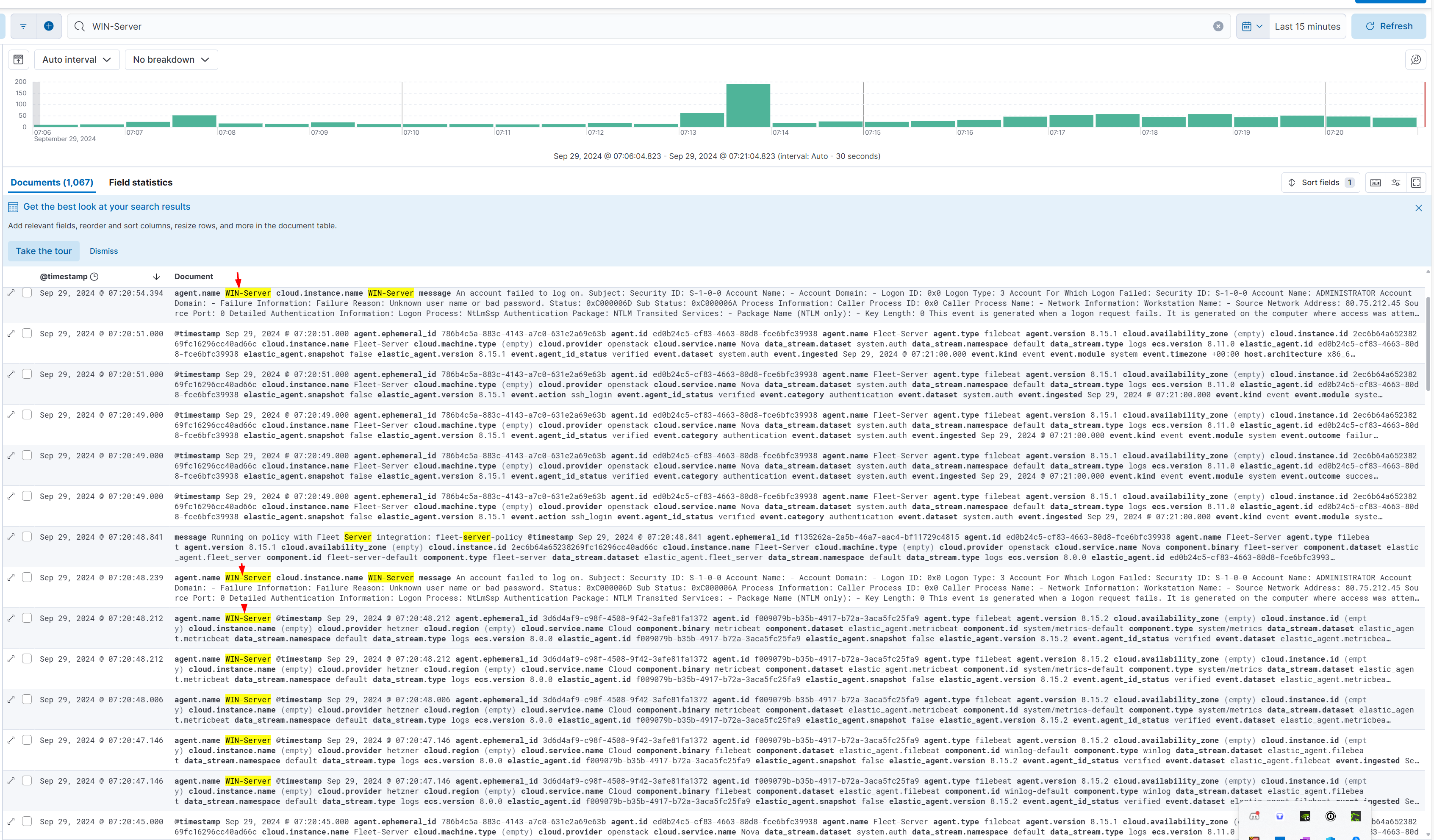Open the blue bucket tray icon
Screen dimensions: 1434x840
point(1280,816)
